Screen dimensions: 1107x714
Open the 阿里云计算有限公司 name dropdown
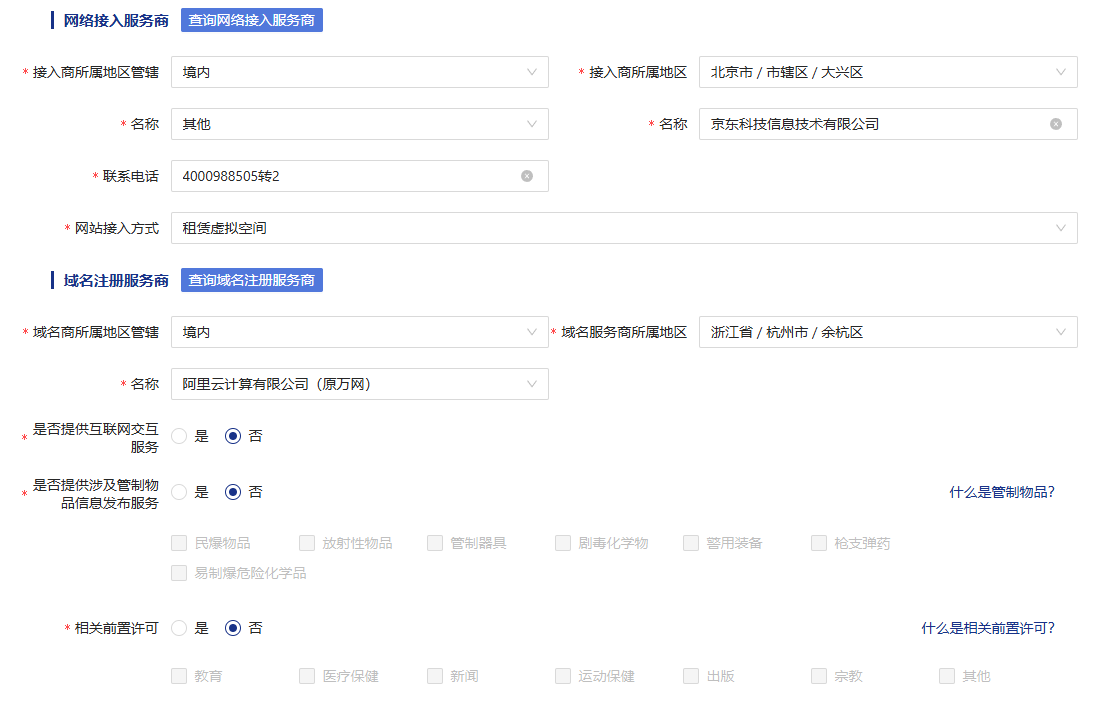pyautogui.click(x=359, y=384)
